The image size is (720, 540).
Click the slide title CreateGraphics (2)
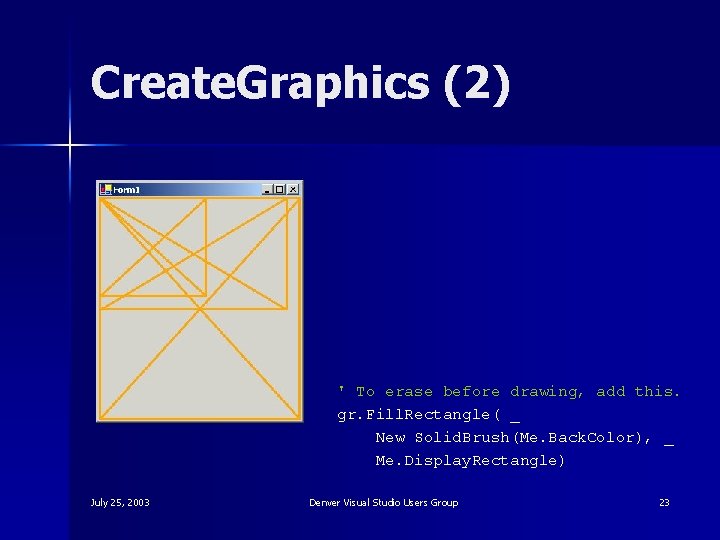[x=301, y=84]
